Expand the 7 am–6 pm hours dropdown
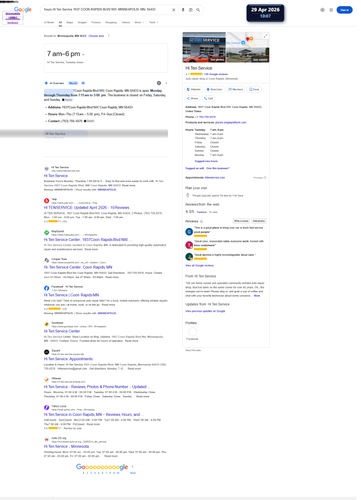Viewport: 361px width, 500px height. tap(83, 54)
